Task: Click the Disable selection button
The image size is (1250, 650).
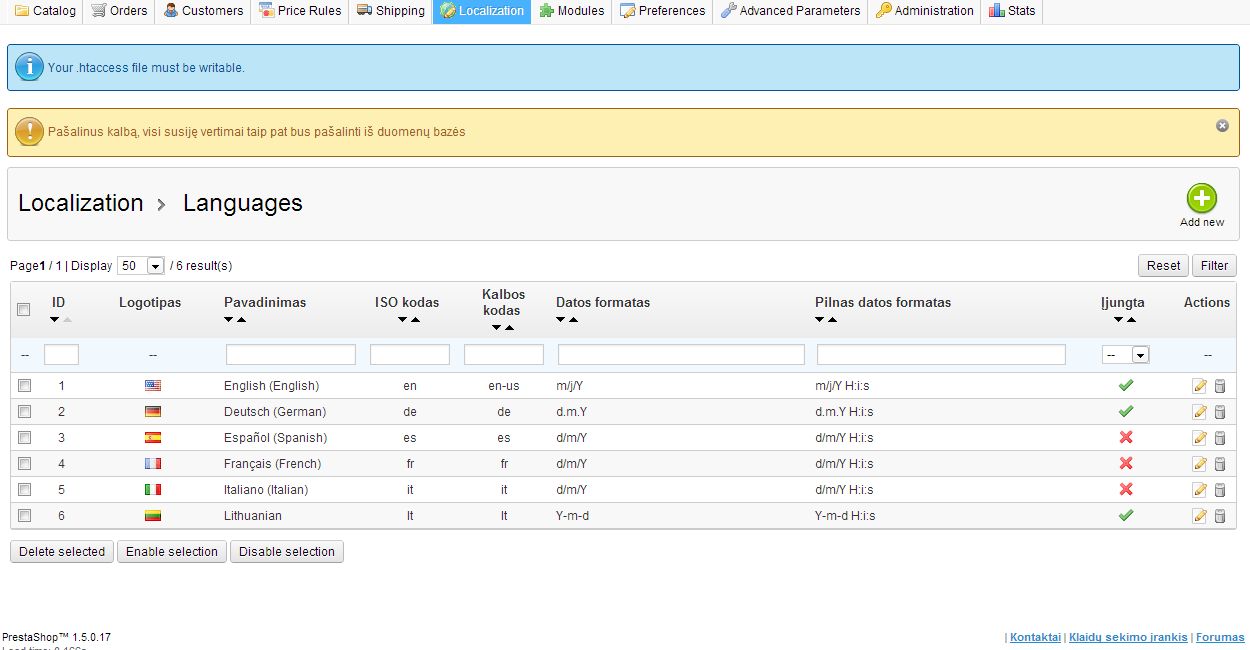Action: click(x=287, y=552)
